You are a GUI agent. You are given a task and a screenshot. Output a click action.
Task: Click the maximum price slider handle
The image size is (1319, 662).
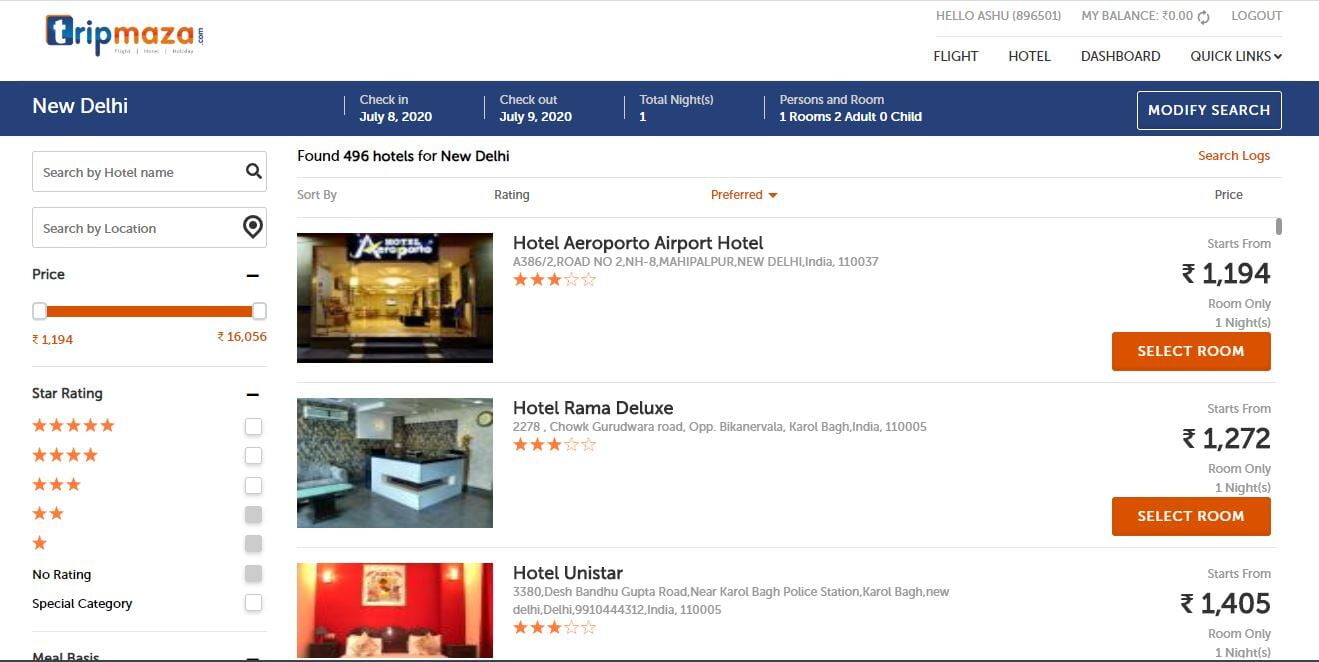point(259,311)
